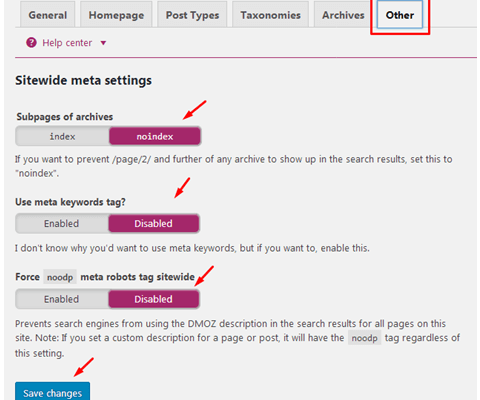The image size is (480, 400).
Task: Click the Use meta keywords tag label
Action: coord(70,202)
